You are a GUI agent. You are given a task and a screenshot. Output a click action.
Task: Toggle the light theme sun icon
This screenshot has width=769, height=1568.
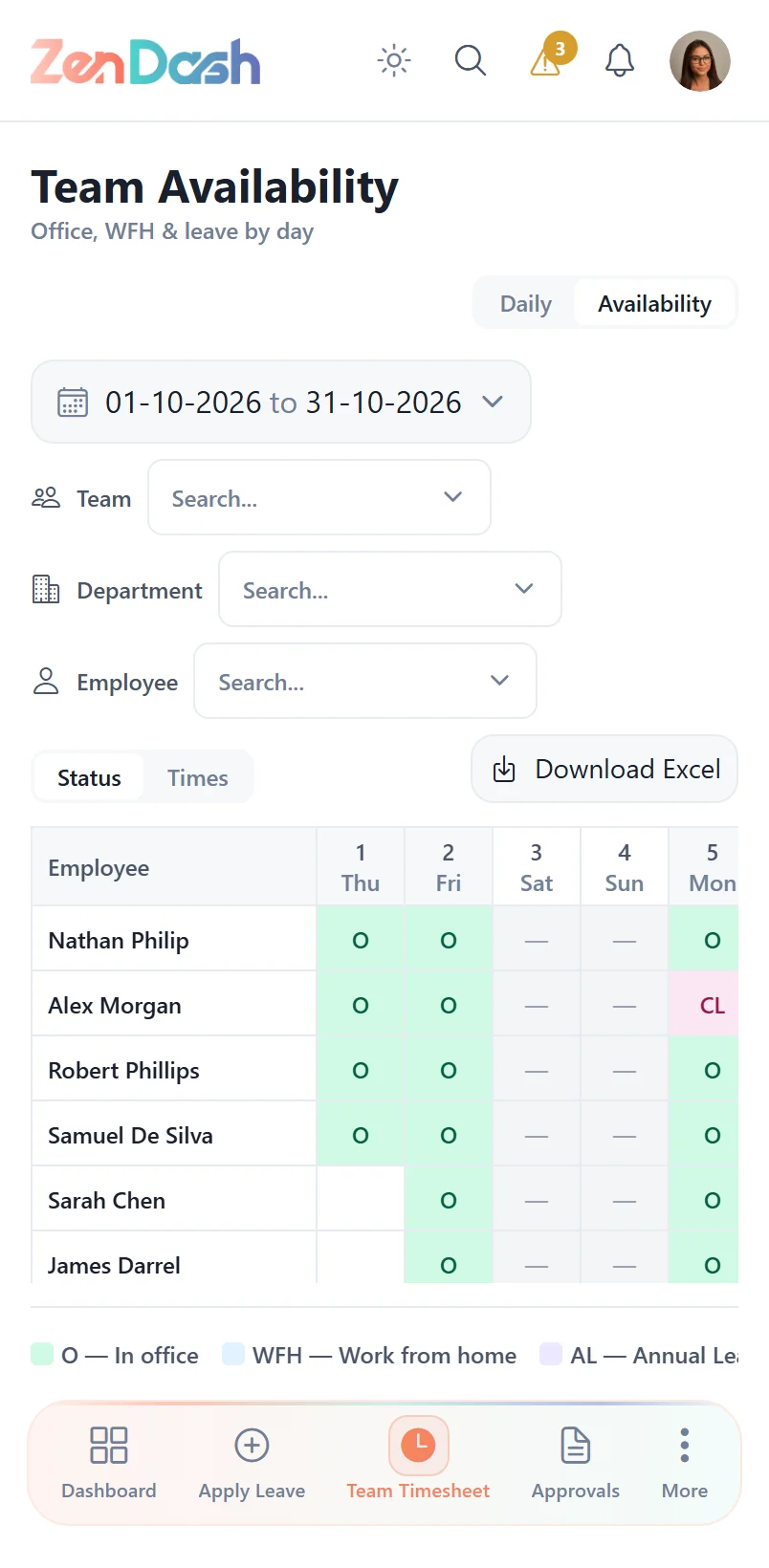tap(394, 61)
